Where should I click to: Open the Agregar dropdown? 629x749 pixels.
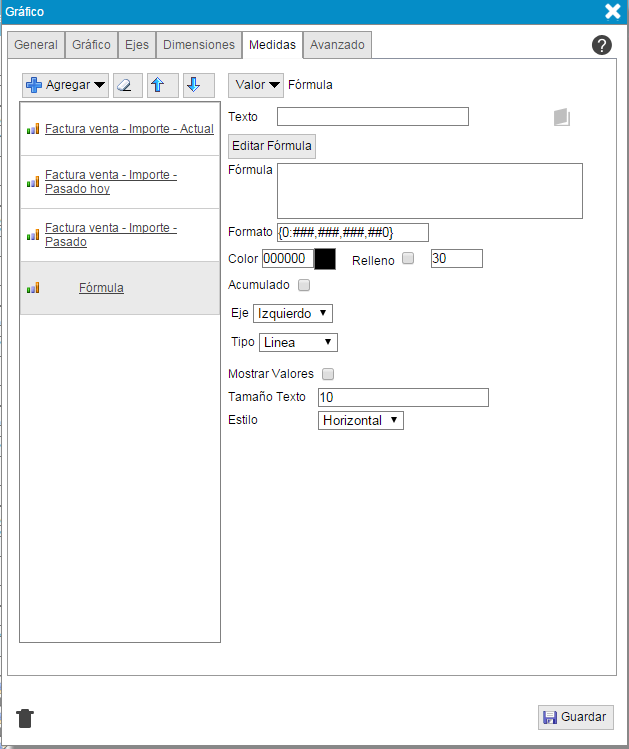click(66, 85)
